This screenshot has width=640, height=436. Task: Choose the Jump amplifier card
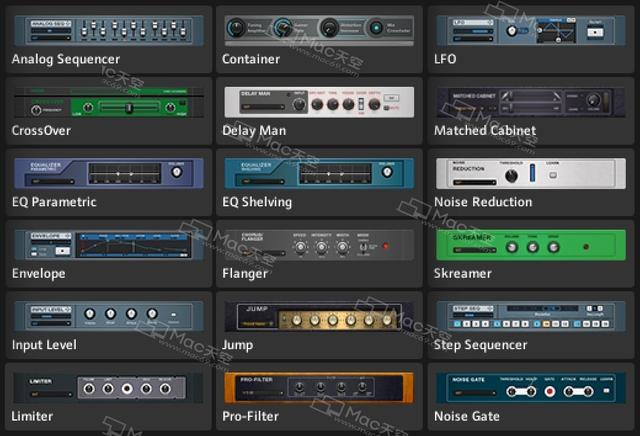click(x=319, y=325)
